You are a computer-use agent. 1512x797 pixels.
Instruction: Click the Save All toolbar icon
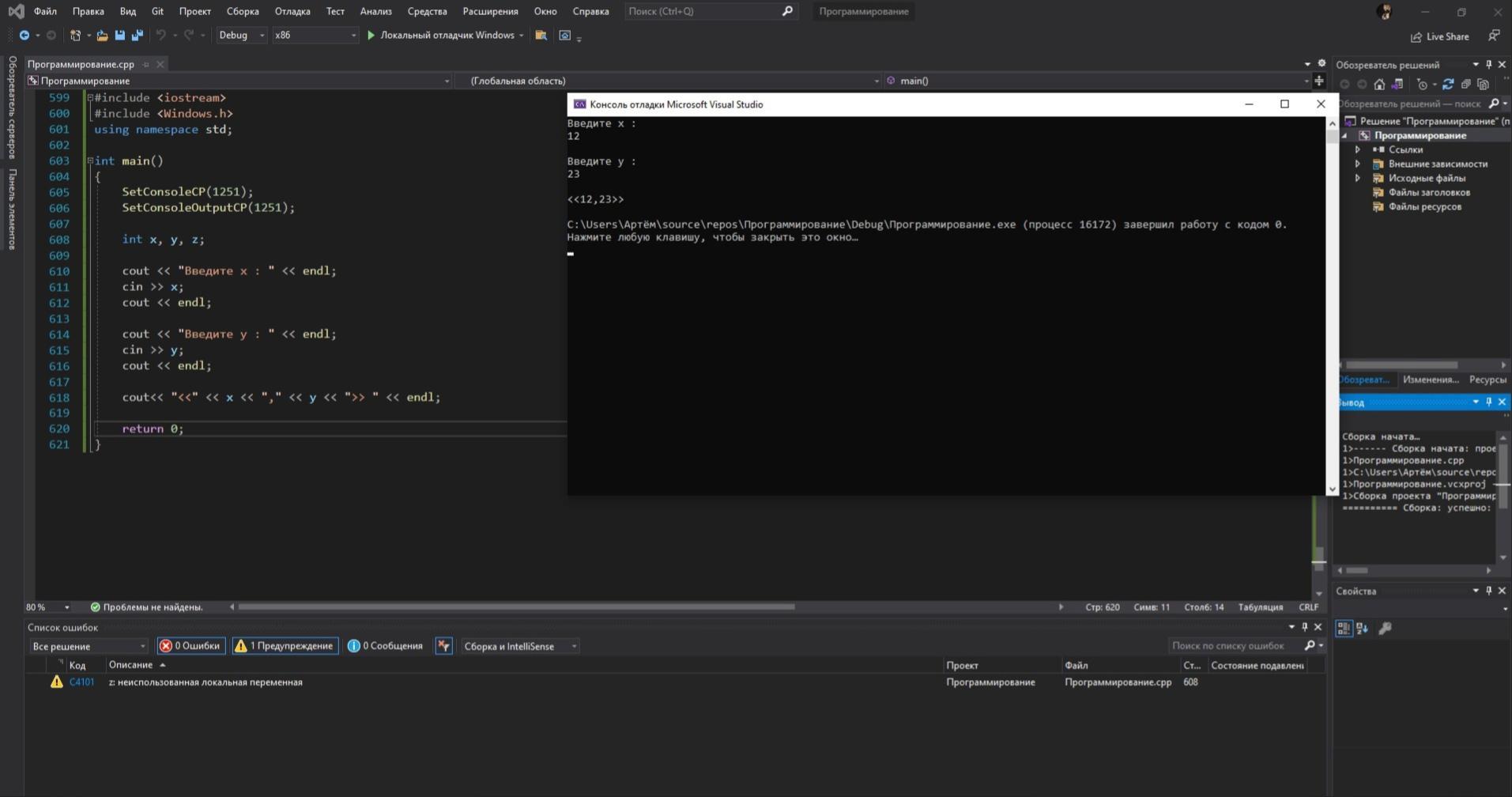(138, 36)
